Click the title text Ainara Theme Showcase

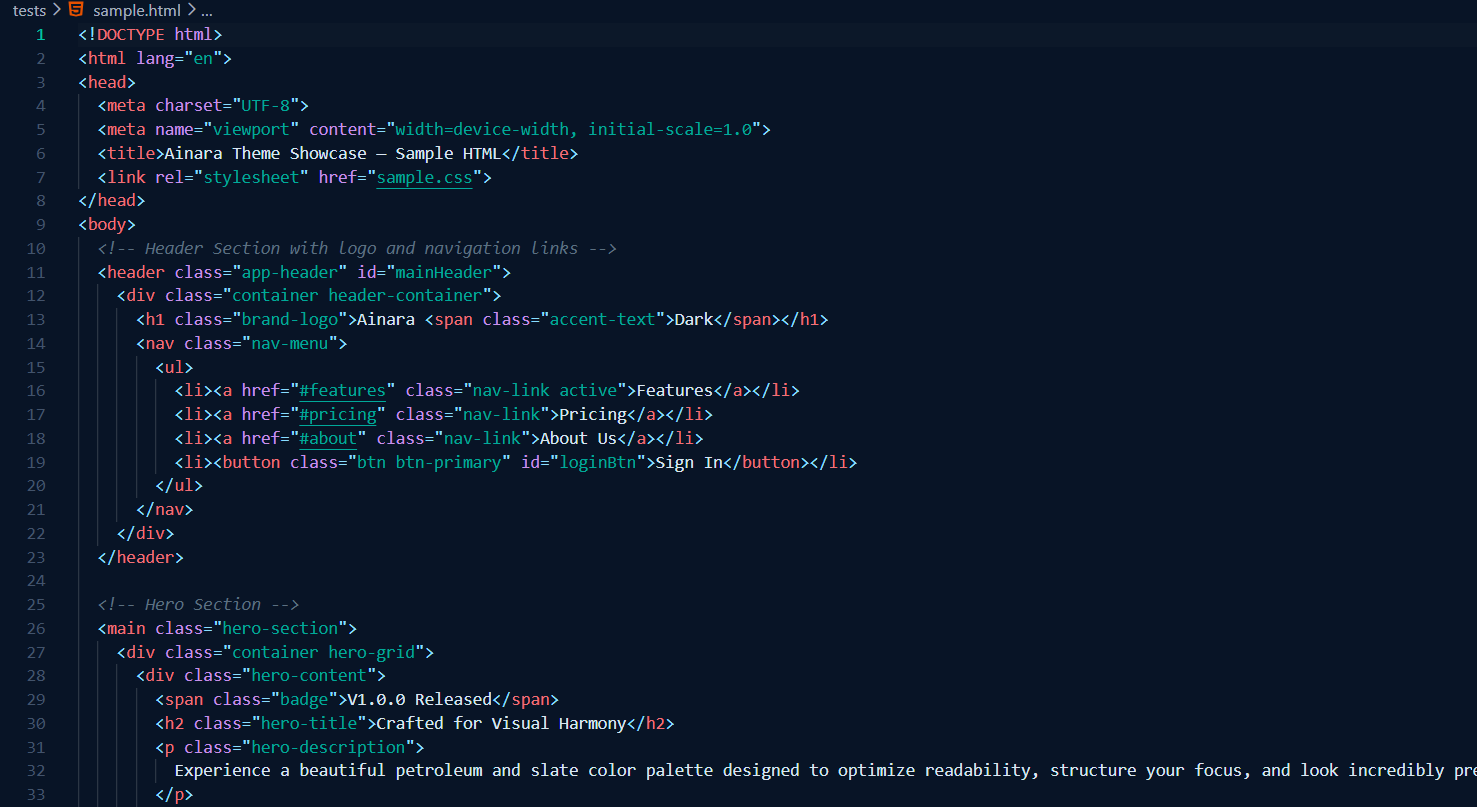[x=263, y=153]
